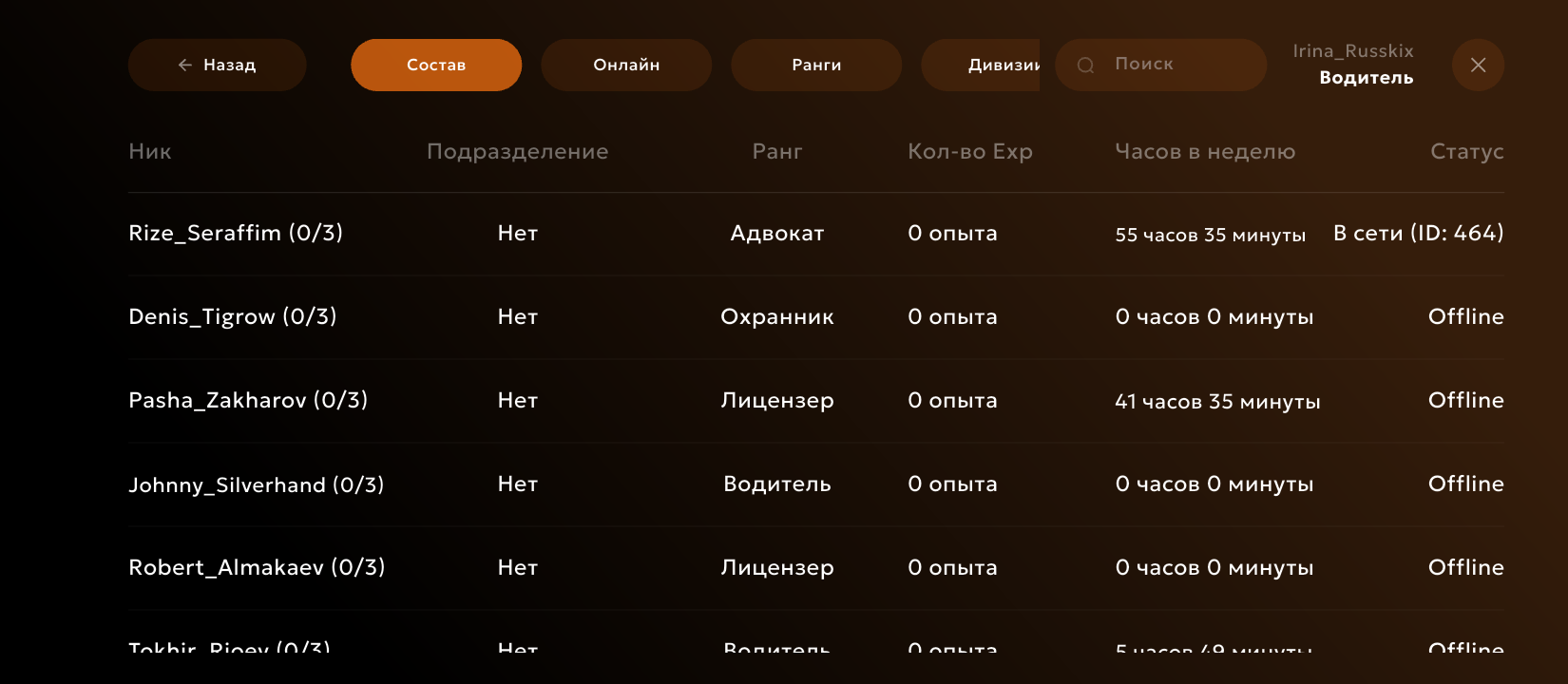Select member Rize_Seraffim row
The height and width of the screenshot is (684, 1568).
236,234
